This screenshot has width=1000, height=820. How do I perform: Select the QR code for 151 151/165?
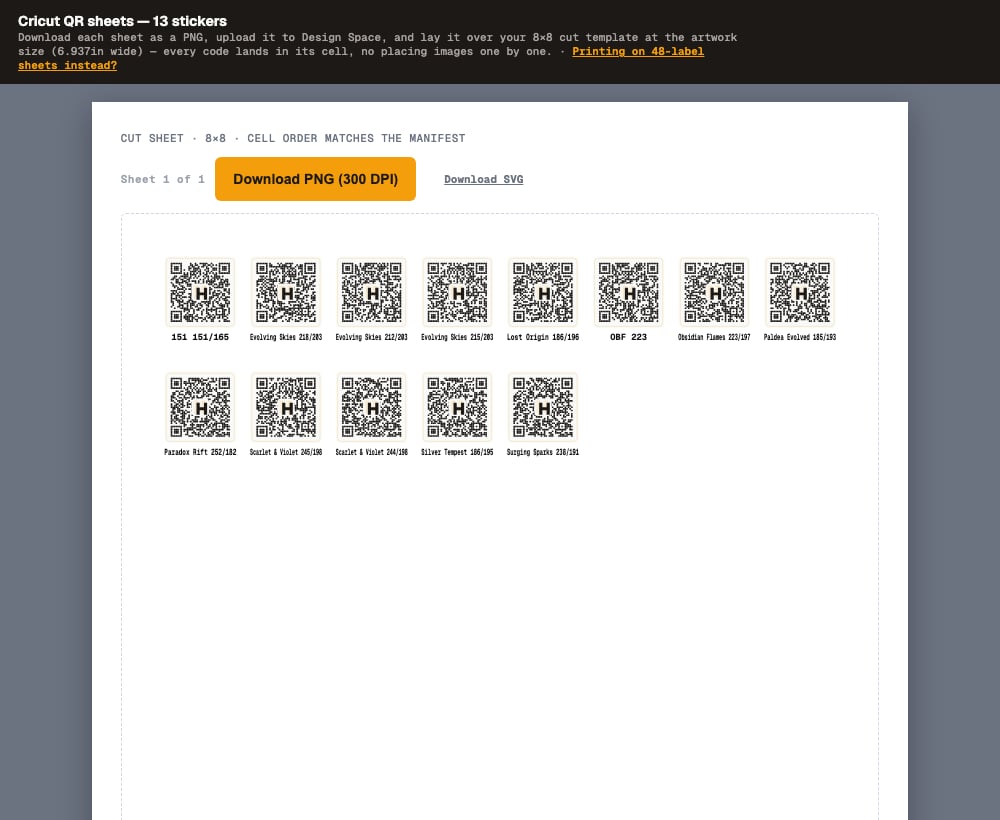[200, 292]
